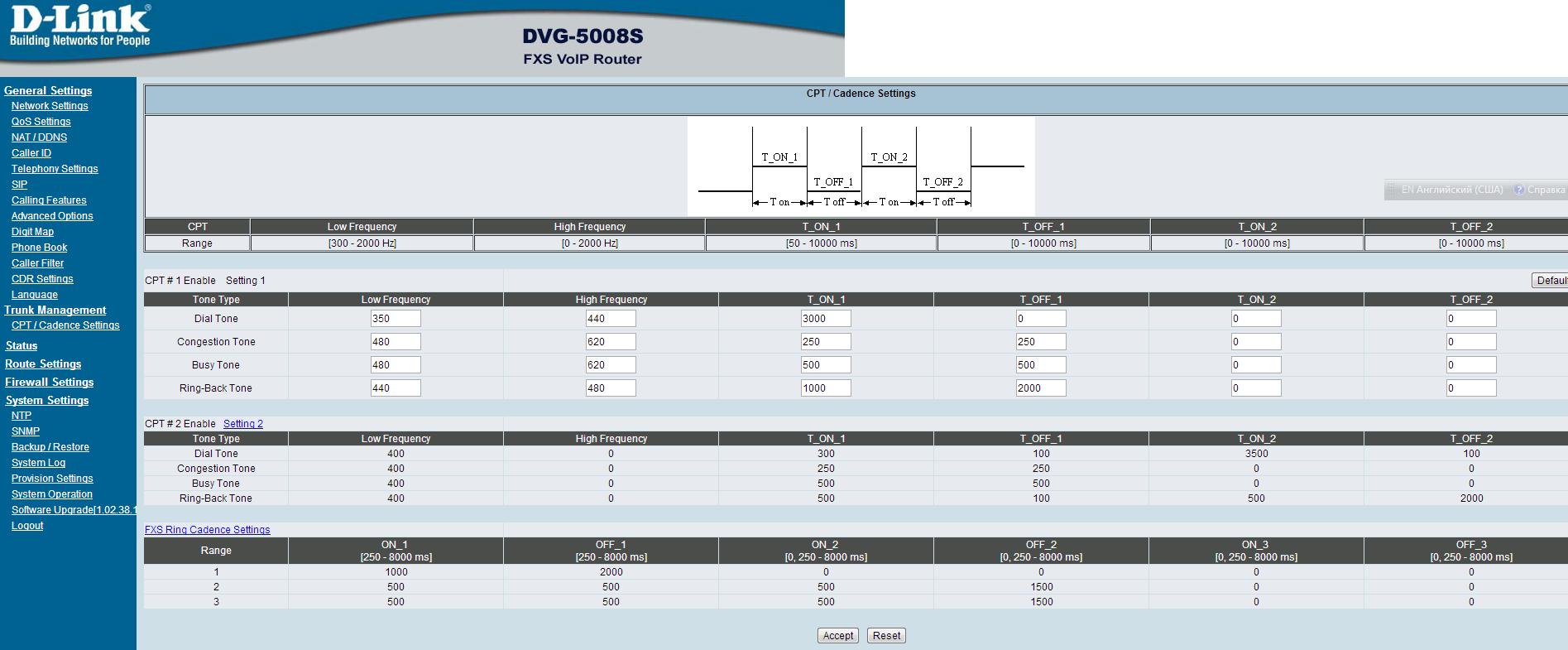Open CDR Settings
Image resolution: width=1568 pixels, height=650 pixels.
click(x=42, y=279)
